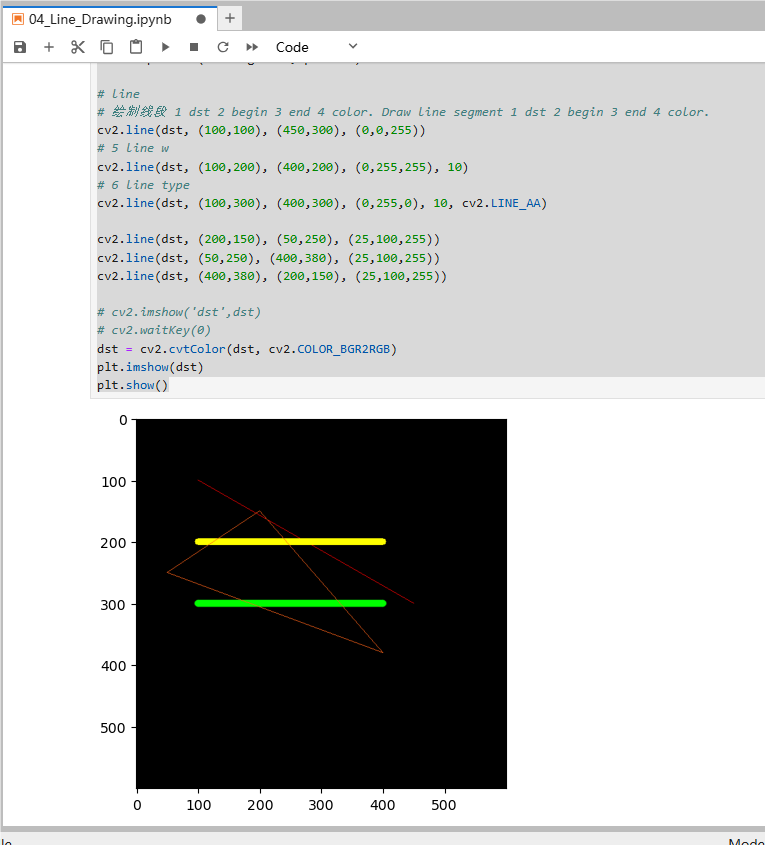Restart kernel and run all cells

(252, 47)
